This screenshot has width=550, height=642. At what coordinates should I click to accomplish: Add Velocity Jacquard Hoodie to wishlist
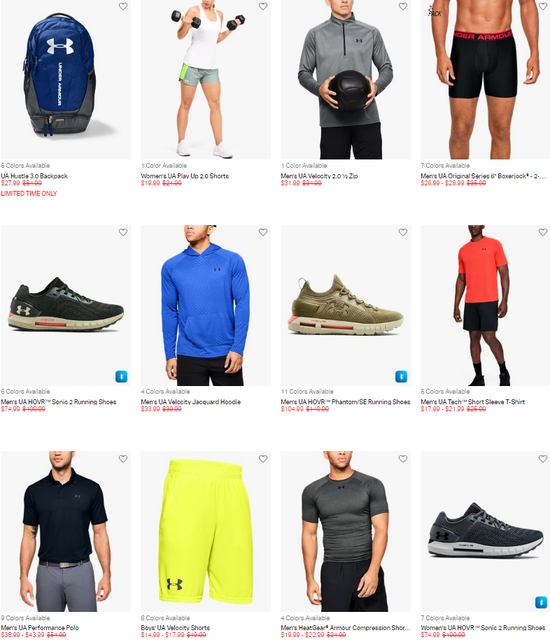[263, 232]
